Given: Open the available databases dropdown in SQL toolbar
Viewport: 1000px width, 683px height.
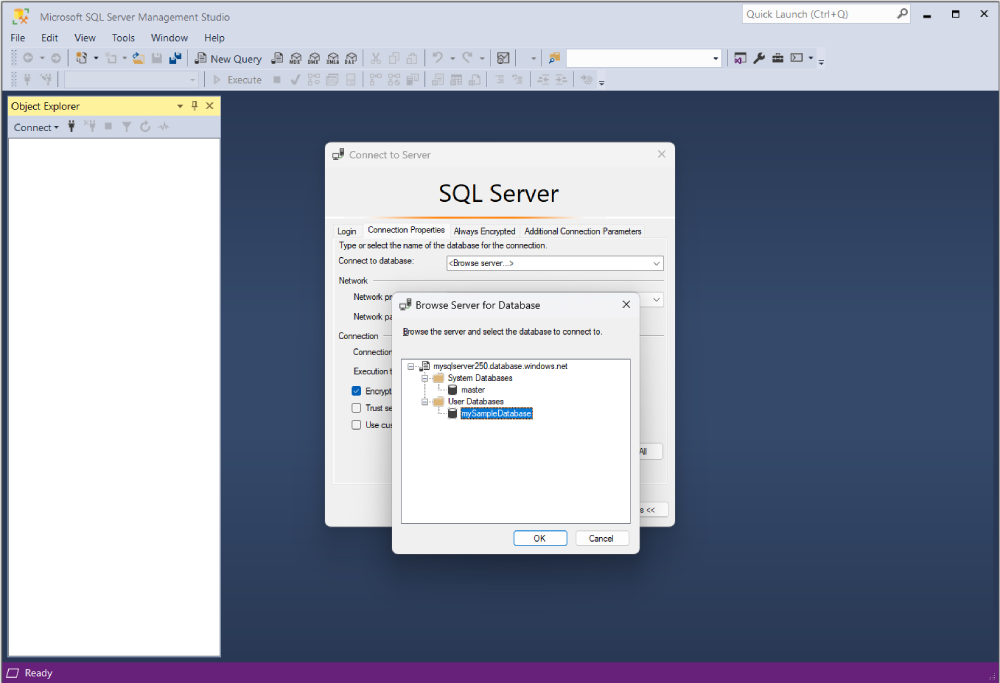Looking at the screenshot, I should point(193,80).
